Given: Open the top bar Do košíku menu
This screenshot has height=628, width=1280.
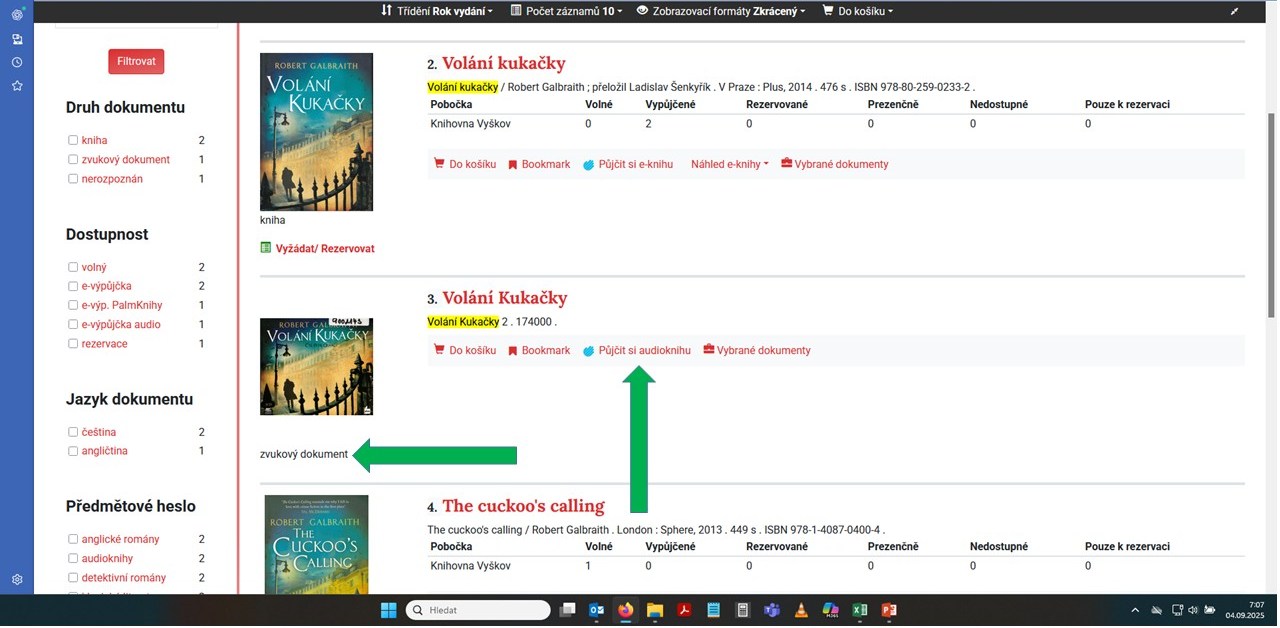Looking at the screenshot, I should coord(857,11).
